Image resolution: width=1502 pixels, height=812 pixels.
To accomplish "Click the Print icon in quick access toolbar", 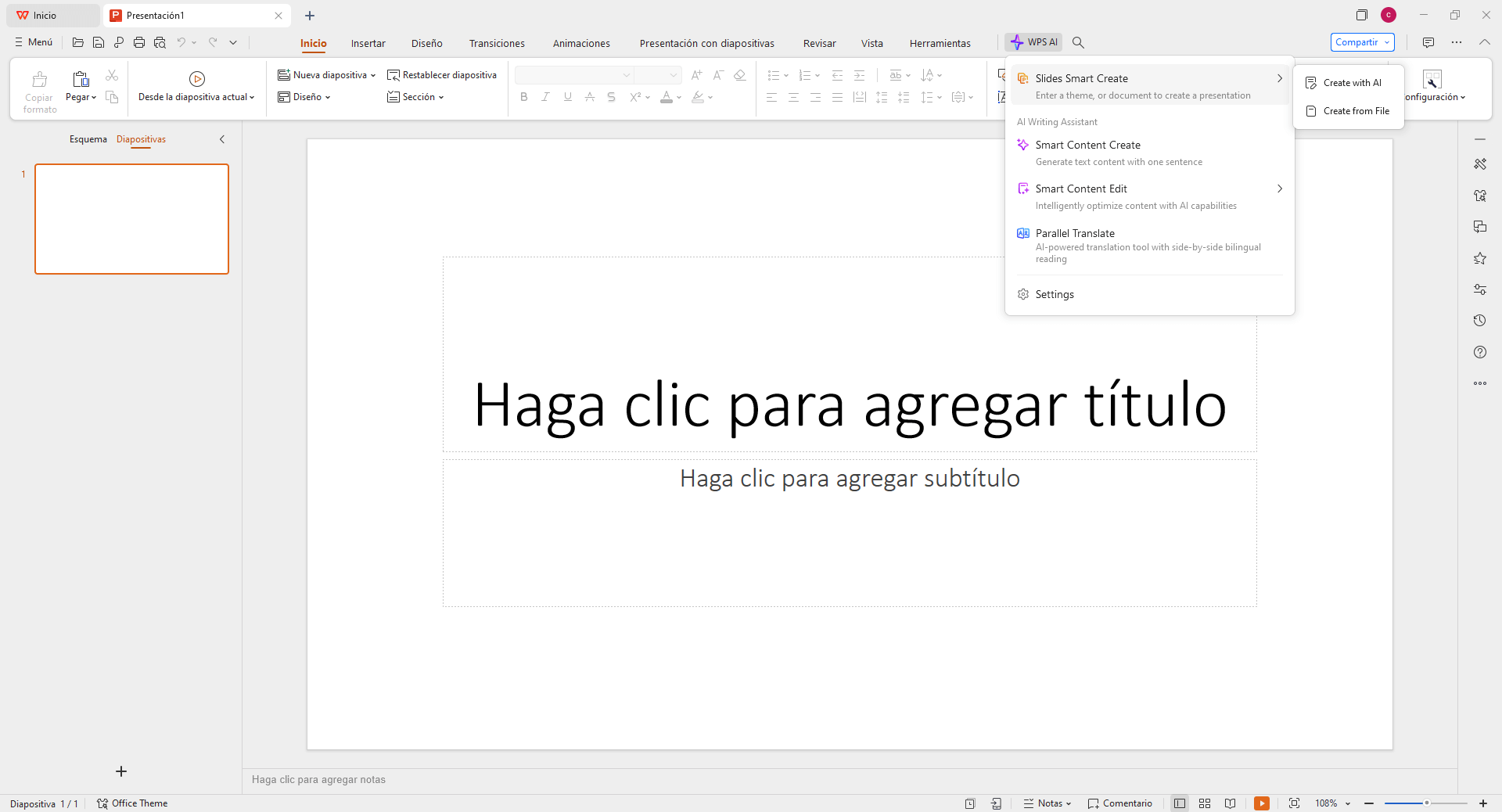I will coord(139,42).
